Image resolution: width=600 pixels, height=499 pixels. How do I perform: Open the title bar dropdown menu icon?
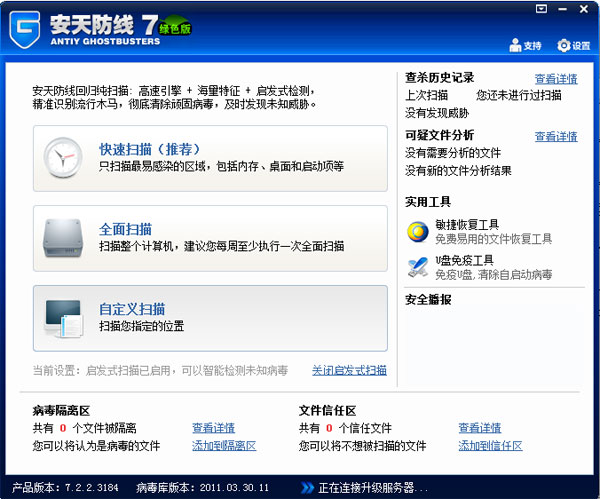coord(541,9)
